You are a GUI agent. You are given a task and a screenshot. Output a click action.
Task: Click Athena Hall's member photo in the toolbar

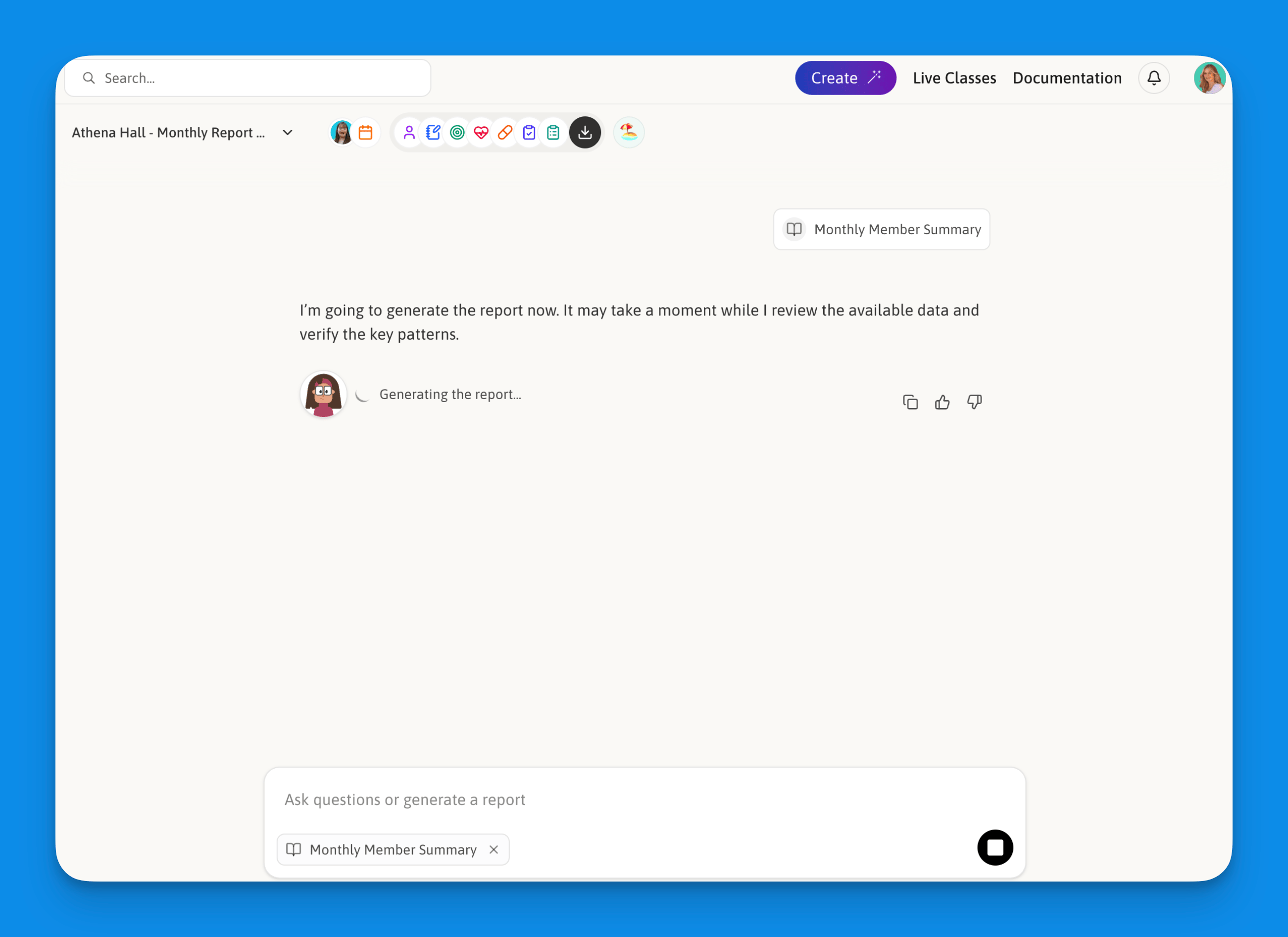(x=342, y=132)
